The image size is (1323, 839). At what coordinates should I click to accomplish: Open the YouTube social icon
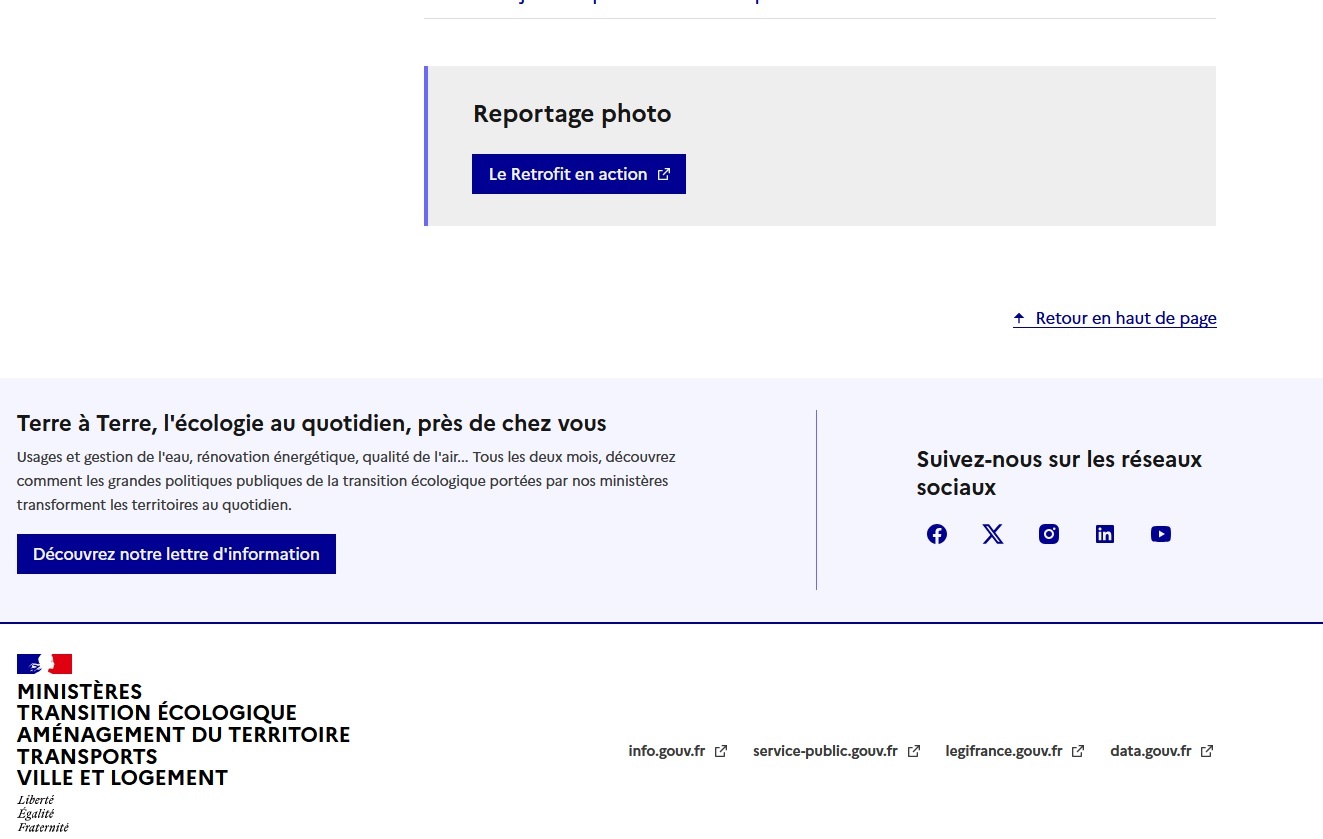coord(1161,534)
